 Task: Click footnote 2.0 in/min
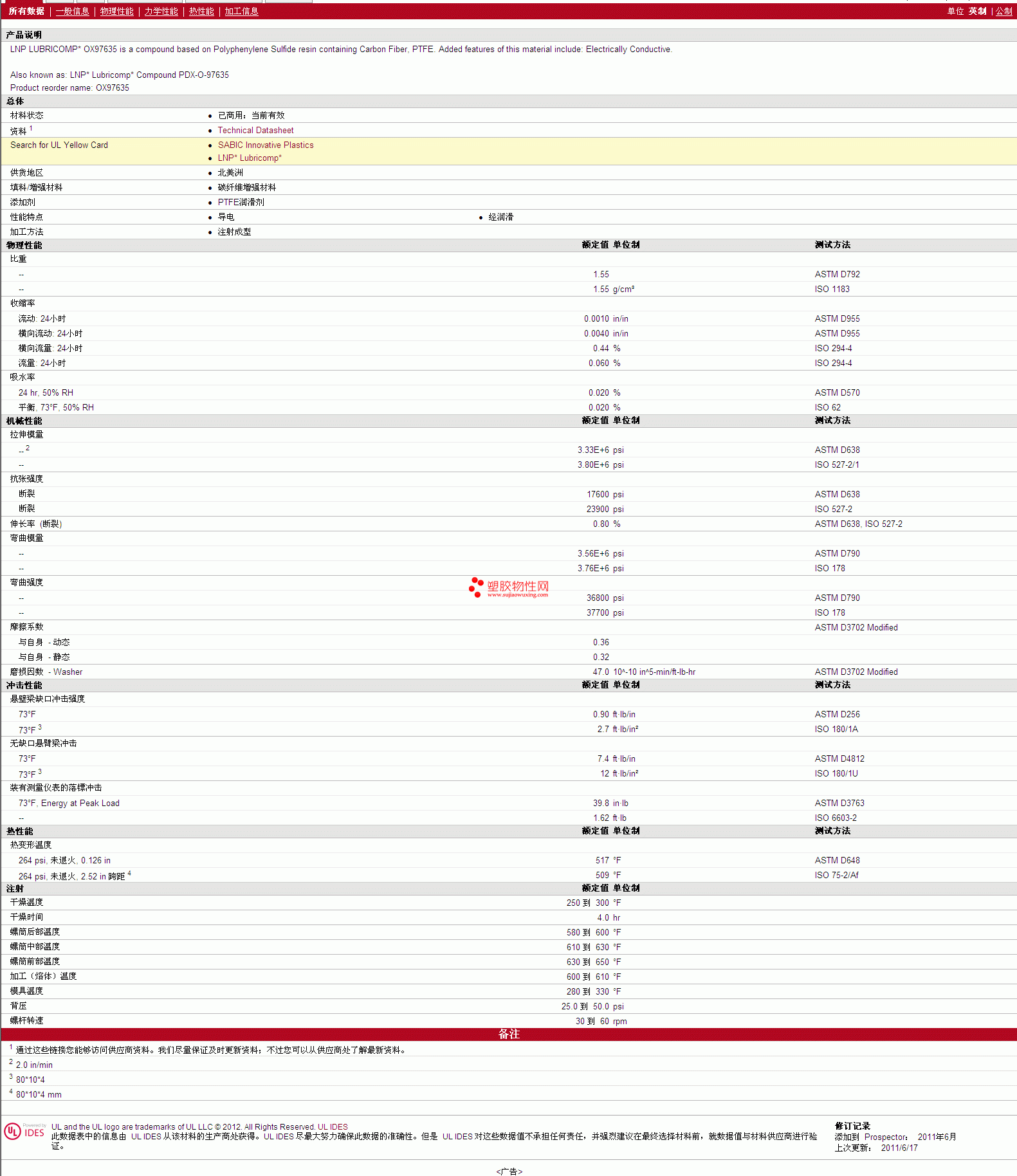pyautogui.click(x=34, y=1065)
